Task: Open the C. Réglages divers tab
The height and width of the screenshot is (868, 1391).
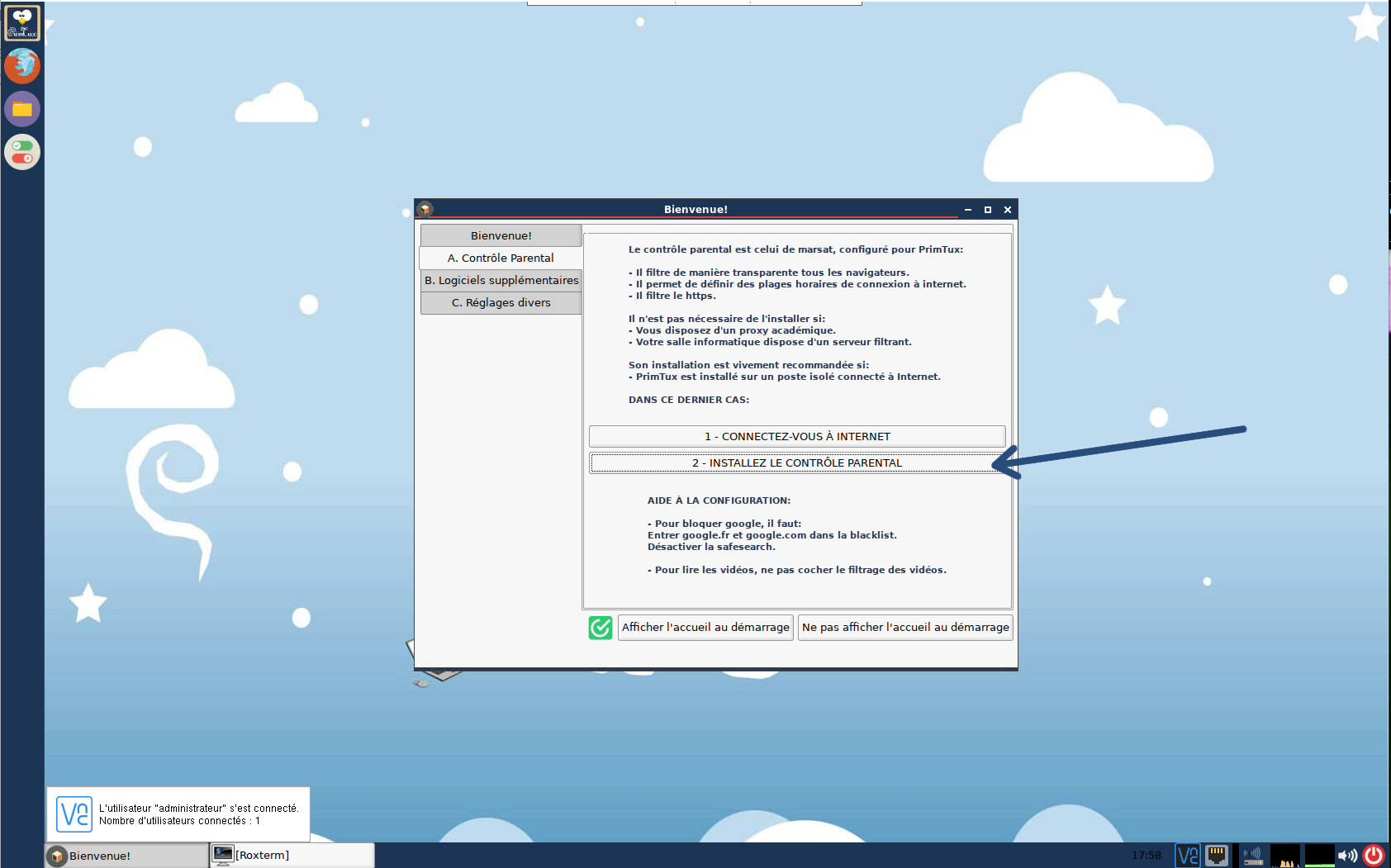Action: click(x=501, y=302)
